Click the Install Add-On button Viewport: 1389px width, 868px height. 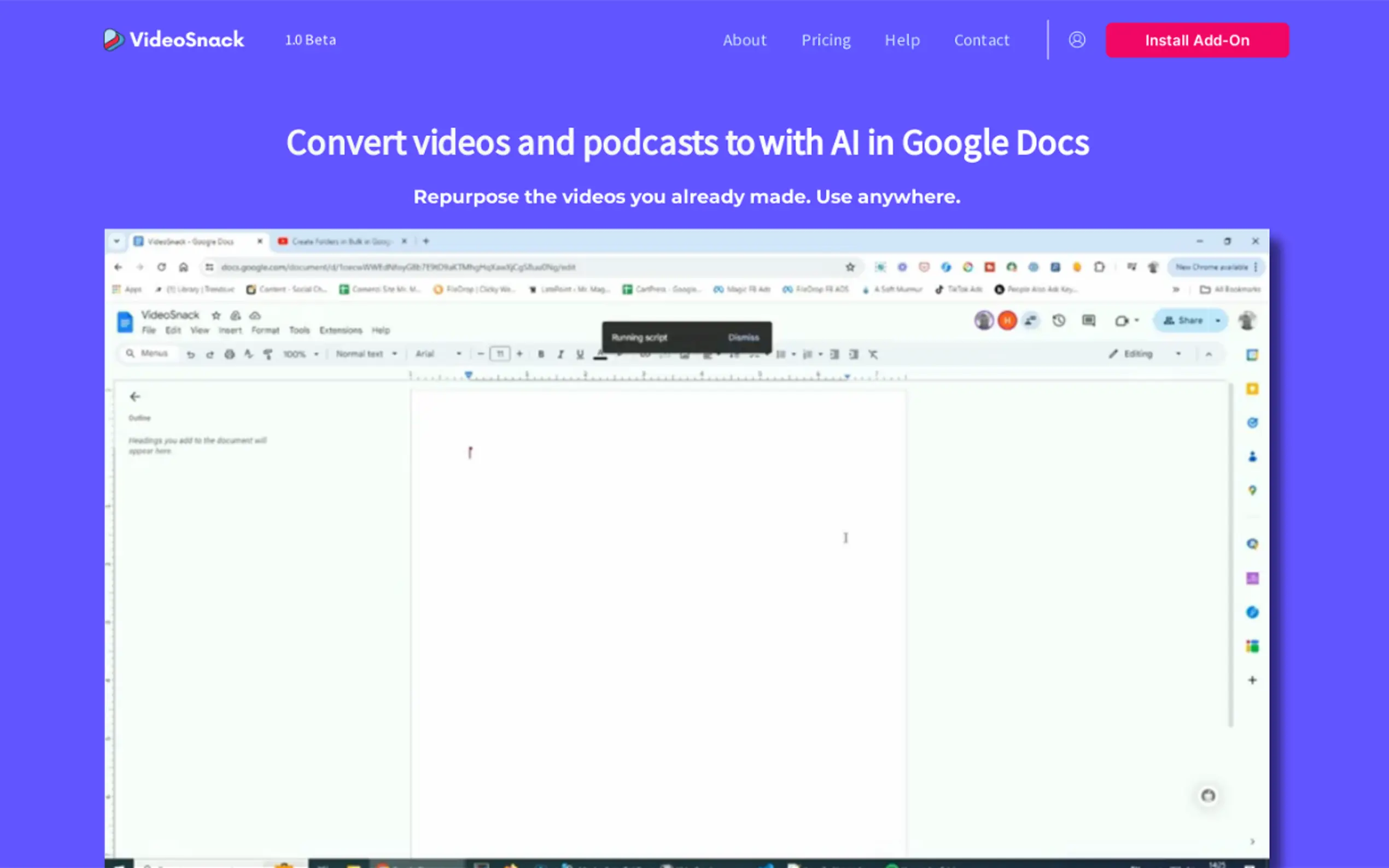coord(1197,40)
